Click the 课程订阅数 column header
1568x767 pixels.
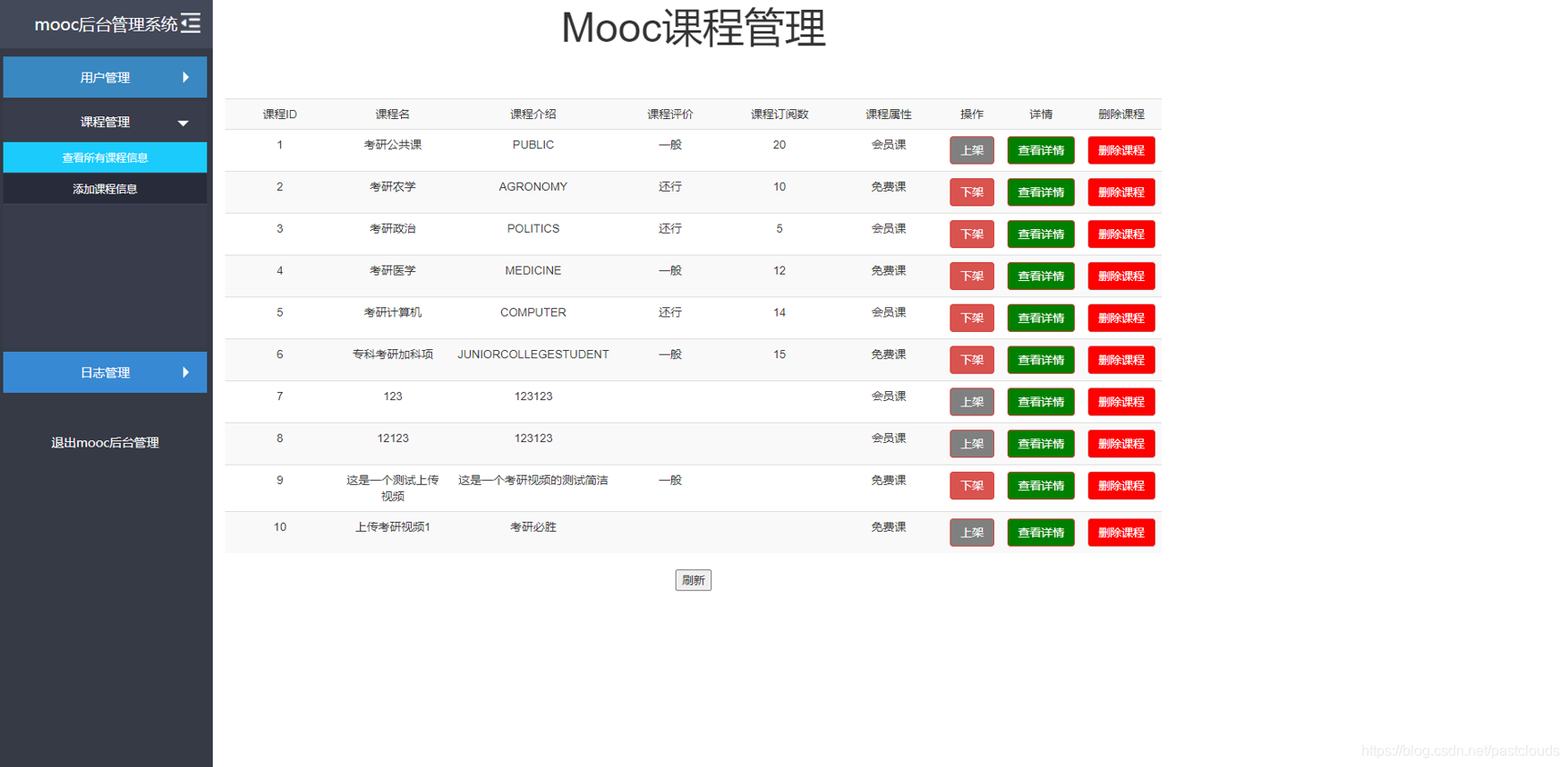point(780,115)
